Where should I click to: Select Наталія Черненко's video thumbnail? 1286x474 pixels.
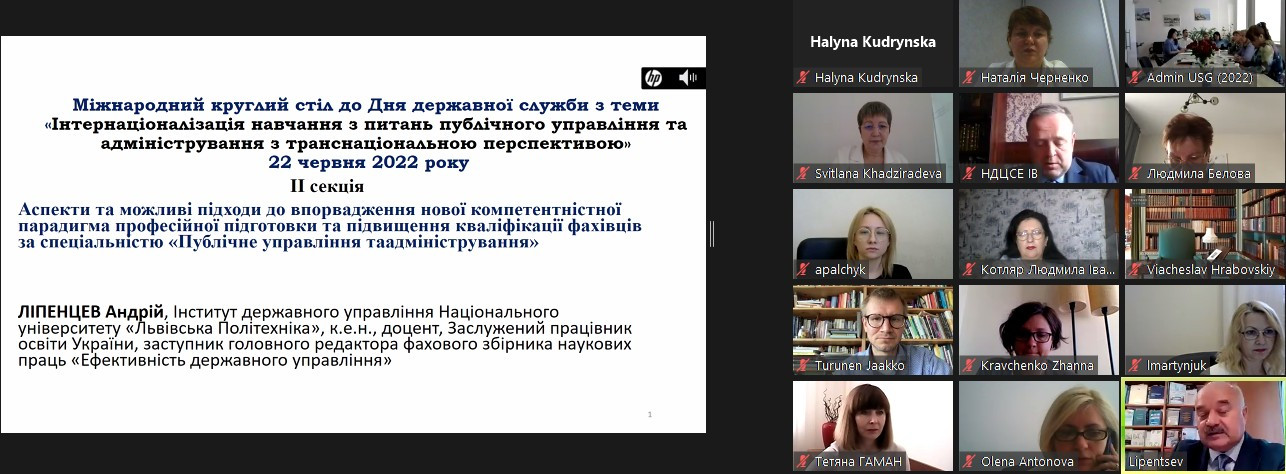1039,43
